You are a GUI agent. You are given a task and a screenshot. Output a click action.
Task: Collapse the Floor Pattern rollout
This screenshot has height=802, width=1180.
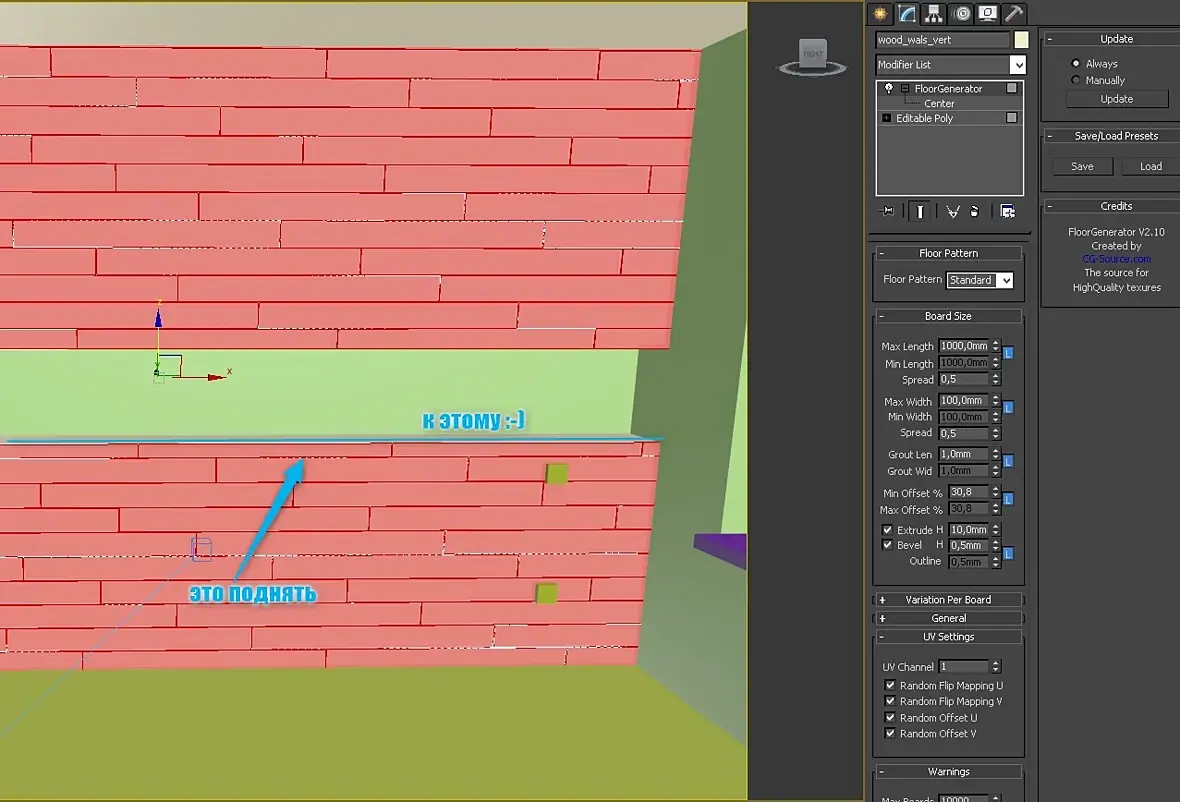click(x=948, y=253)
